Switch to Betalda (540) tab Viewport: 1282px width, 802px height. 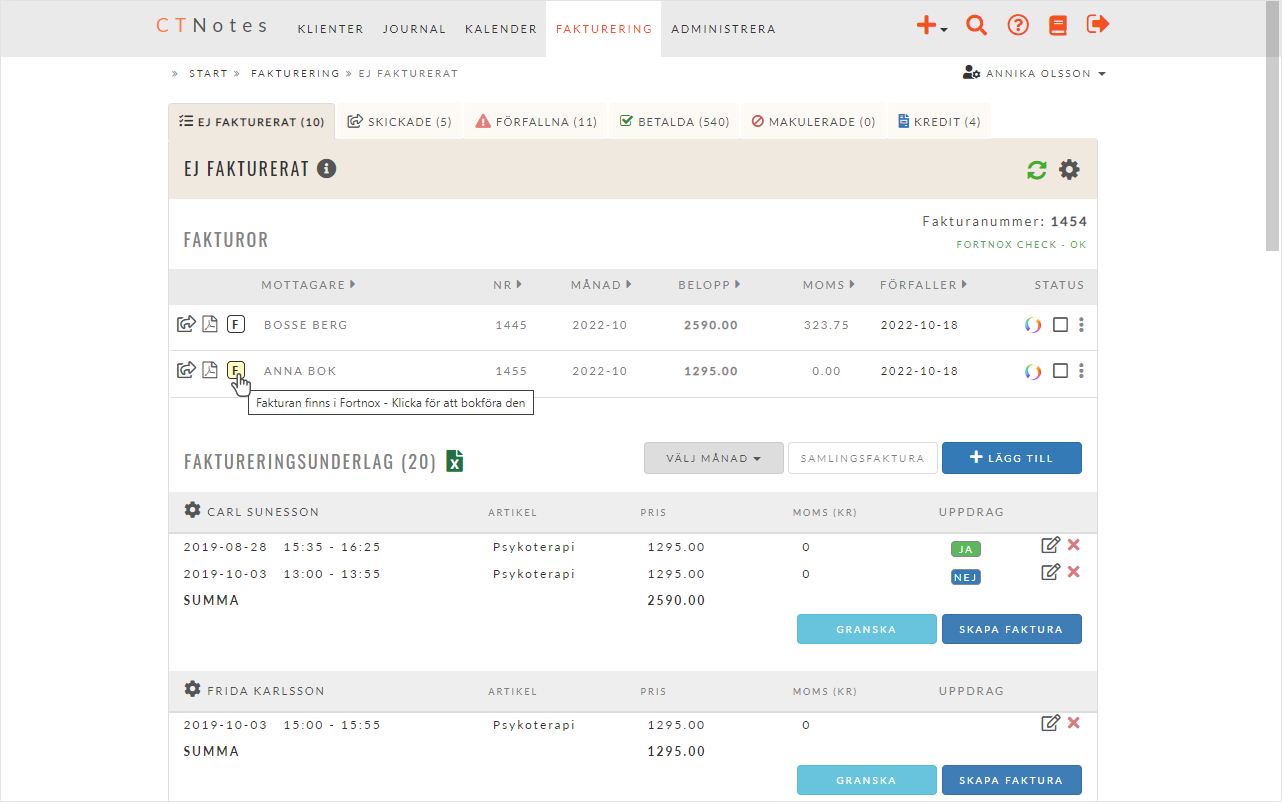pos(675,121)
